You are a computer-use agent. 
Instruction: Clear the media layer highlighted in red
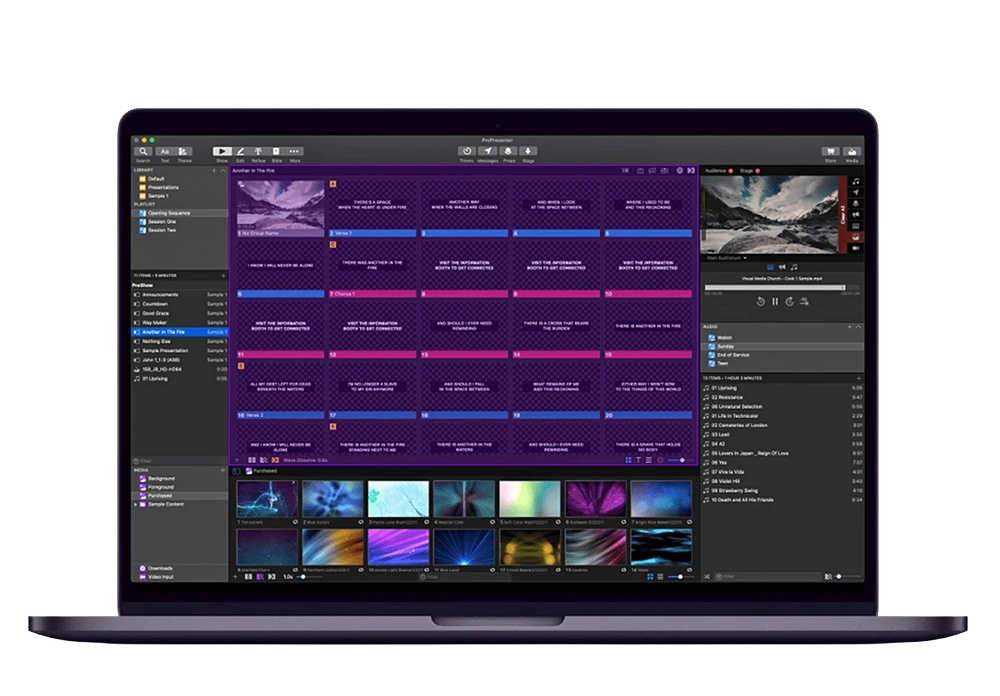856,237
